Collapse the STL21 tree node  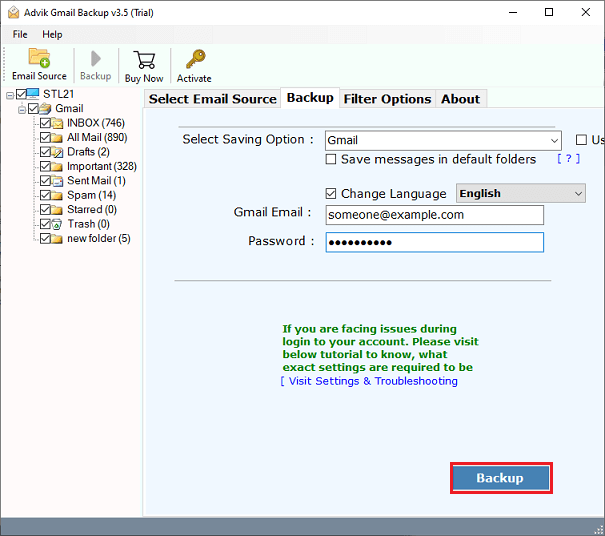click(10, 95)
